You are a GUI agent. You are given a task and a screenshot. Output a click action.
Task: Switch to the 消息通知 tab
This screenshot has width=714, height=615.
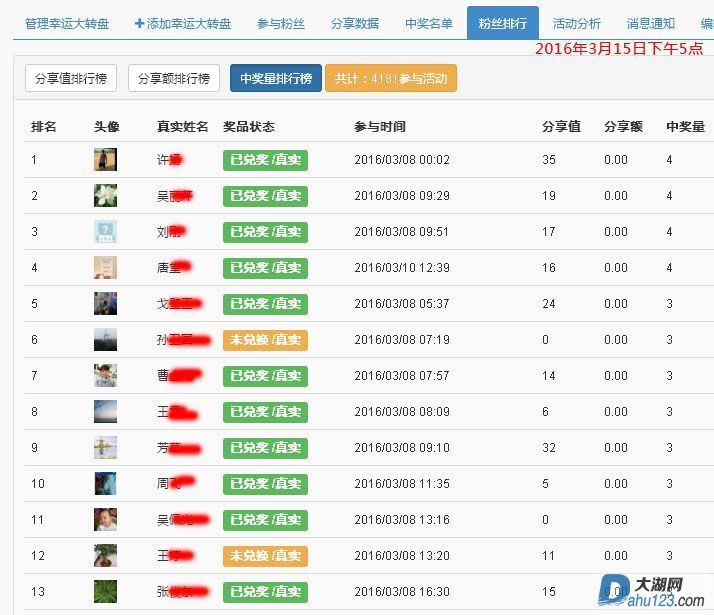(x=651, y=23)
